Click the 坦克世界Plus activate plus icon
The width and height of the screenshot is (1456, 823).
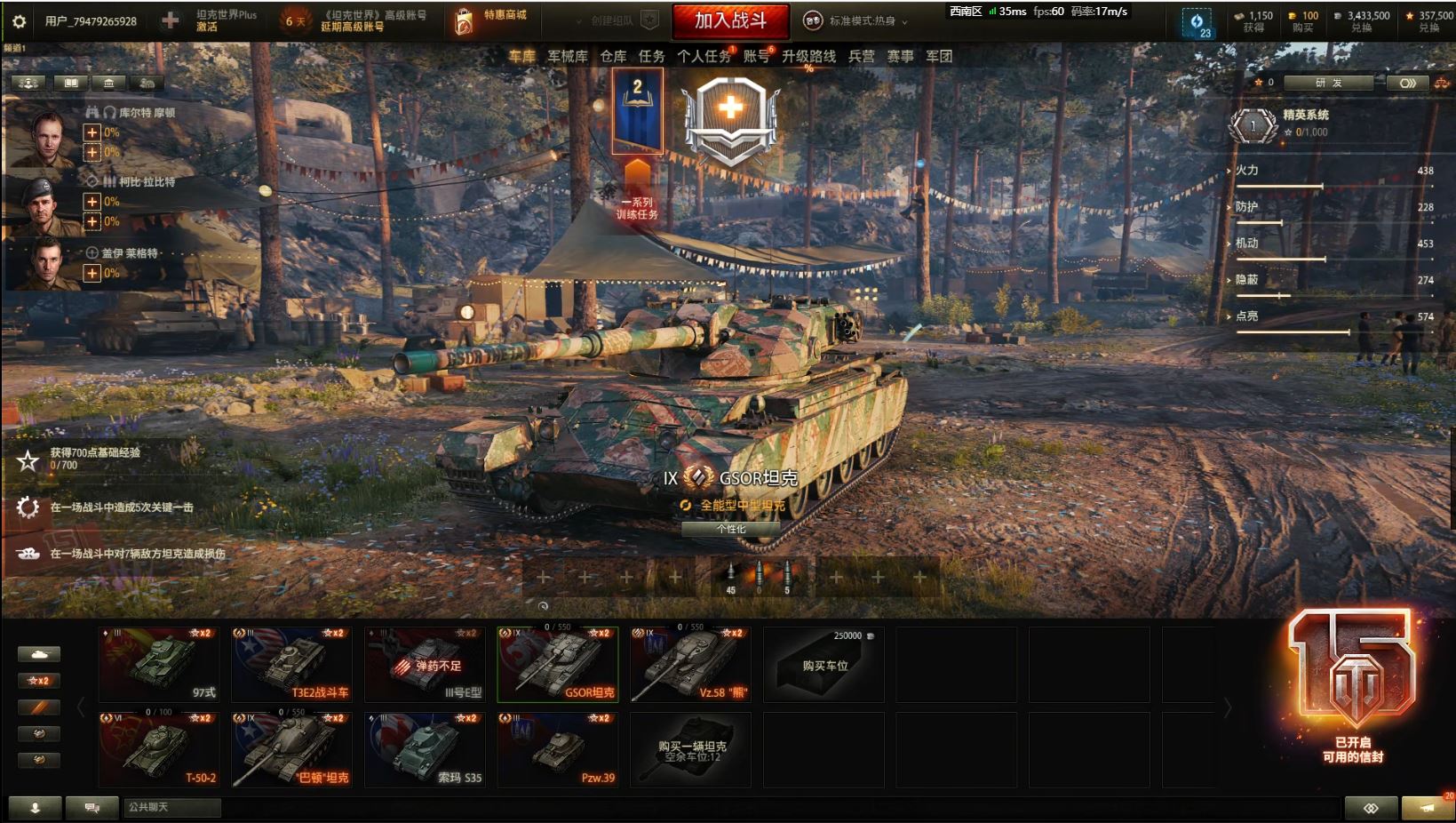[x=171, y=20]
